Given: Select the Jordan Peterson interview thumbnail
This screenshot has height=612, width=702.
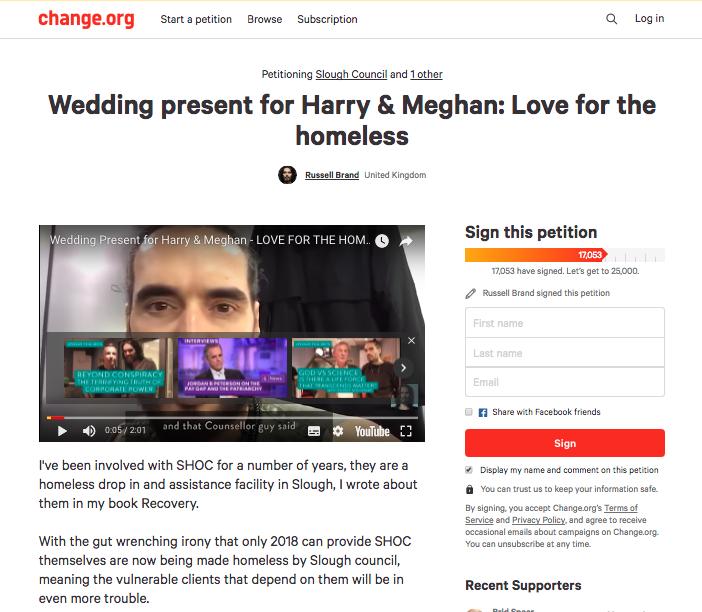Looking at the screenshot, I should click(x=232, y=368).
